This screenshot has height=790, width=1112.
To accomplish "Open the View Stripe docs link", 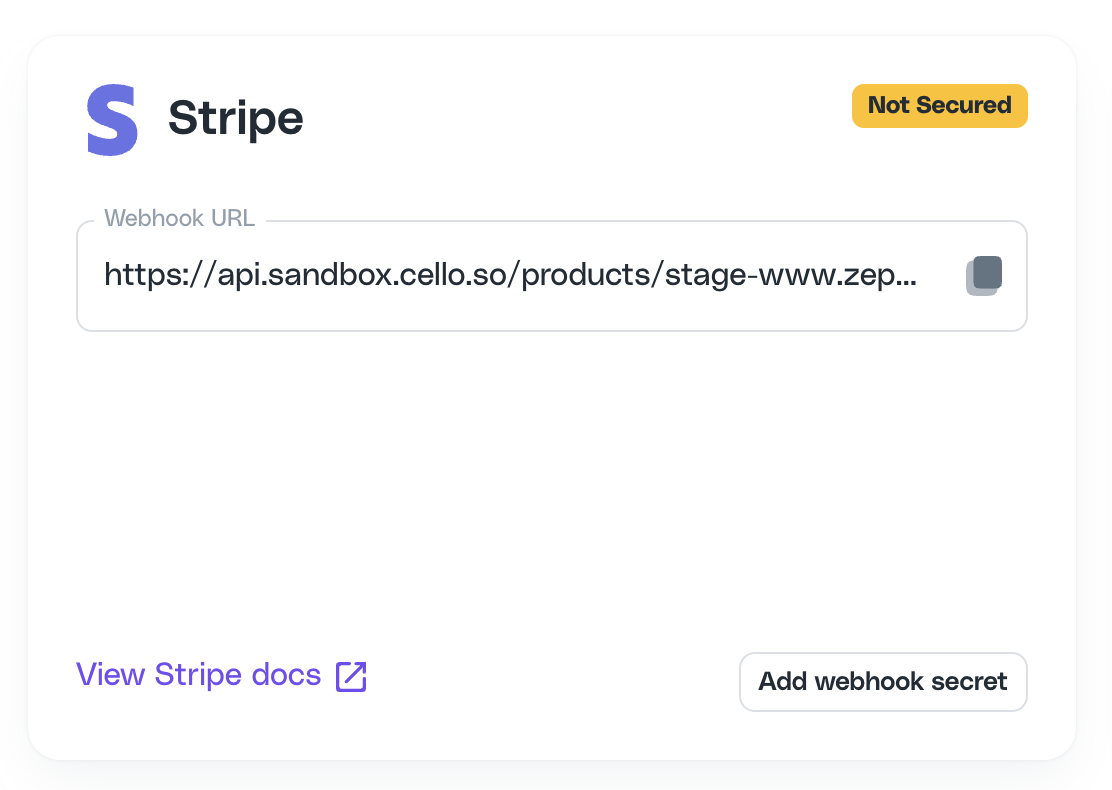I will click(221, 675).
